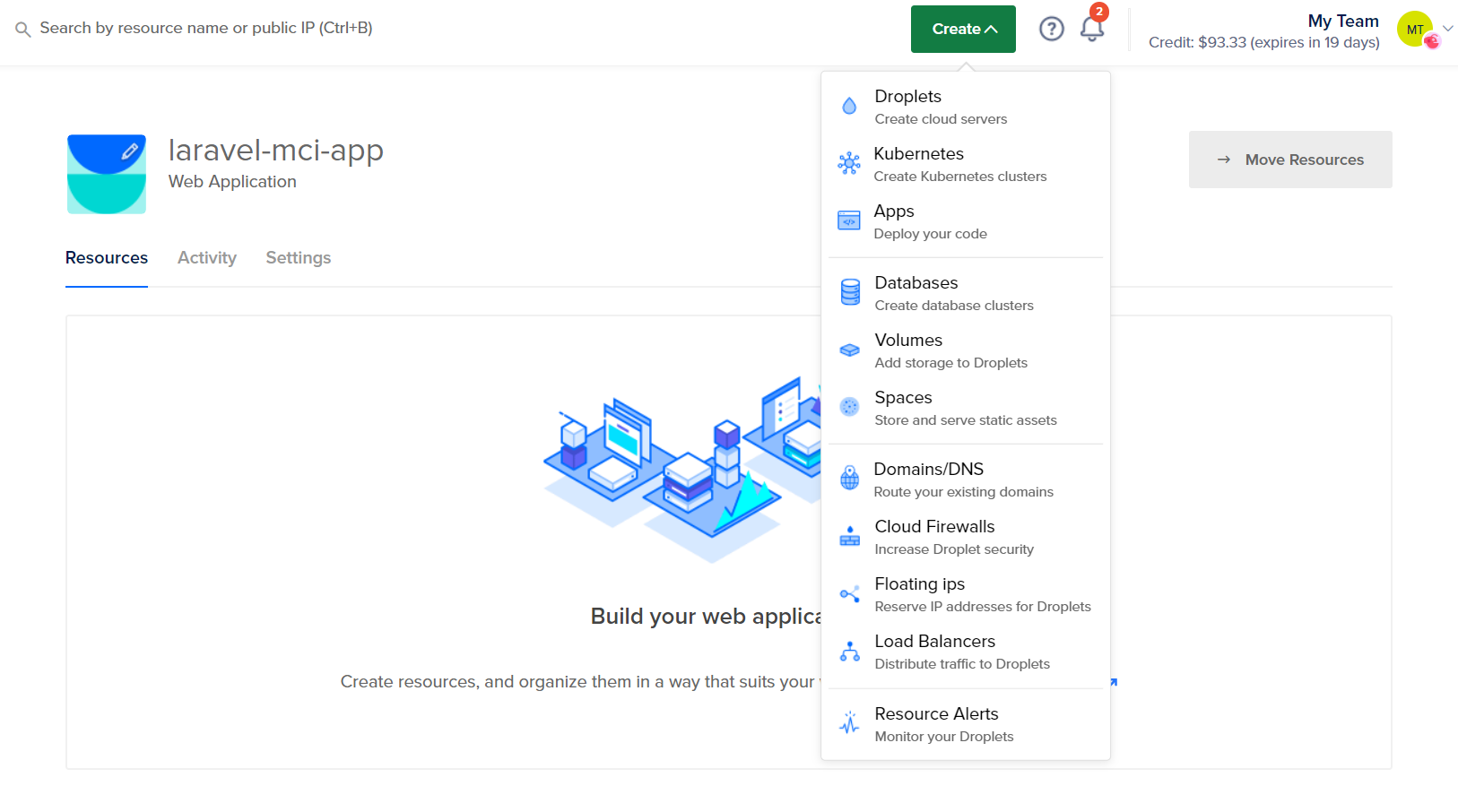Open the notifications bell
Image resolution: width=1458 pixels, height=812 pixels.
pyautogui.click(x=1091, y=29)
